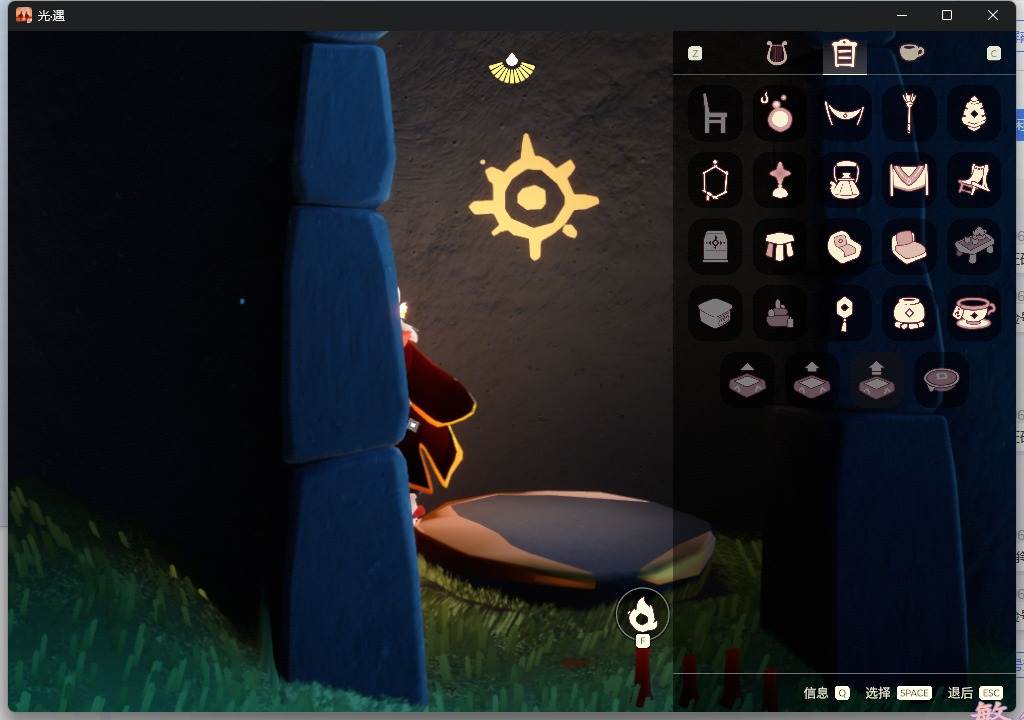The image size is (1024, 720).
Task: Pick the round low table prop
Action: pyautogui.click(x=941, y=380)
